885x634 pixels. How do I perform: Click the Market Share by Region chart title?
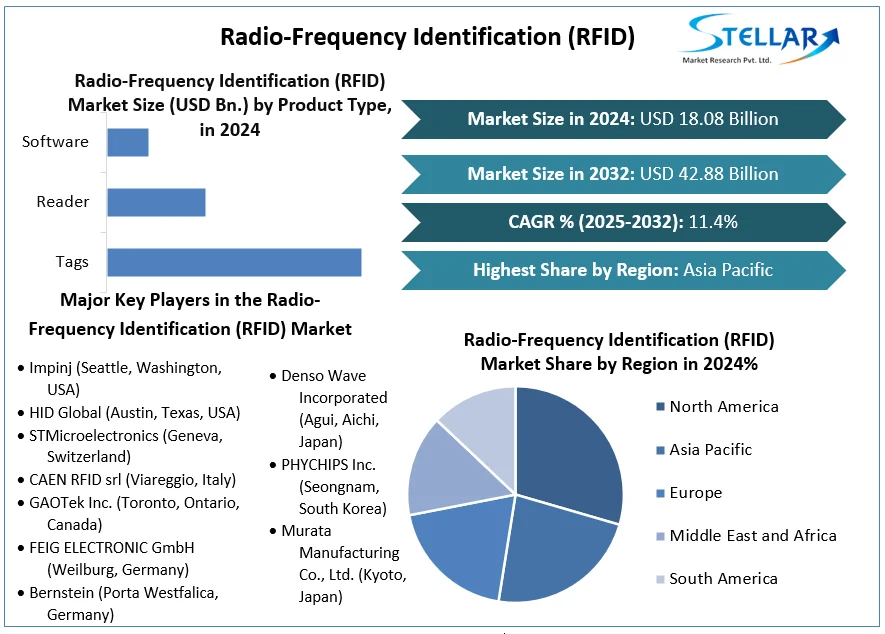pos(619,352)
